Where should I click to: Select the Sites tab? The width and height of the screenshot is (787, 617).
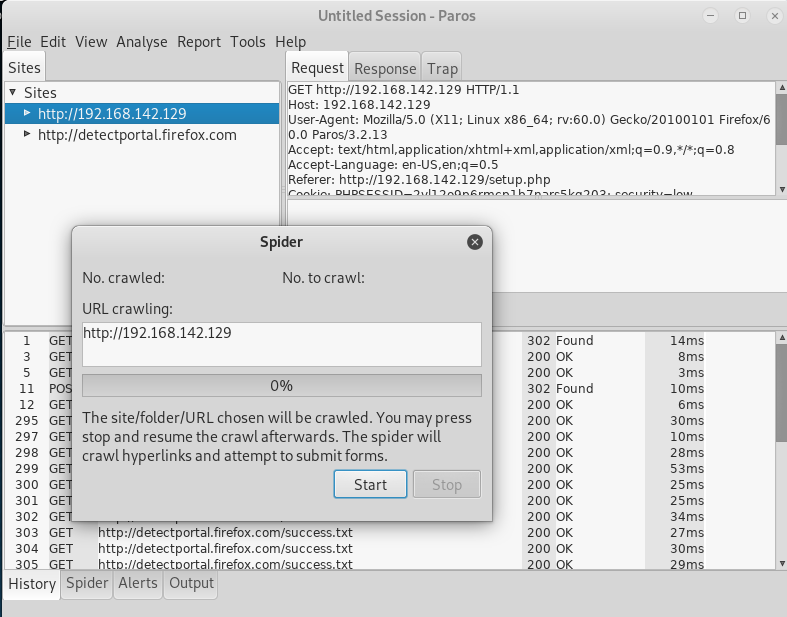pos(24,68)
